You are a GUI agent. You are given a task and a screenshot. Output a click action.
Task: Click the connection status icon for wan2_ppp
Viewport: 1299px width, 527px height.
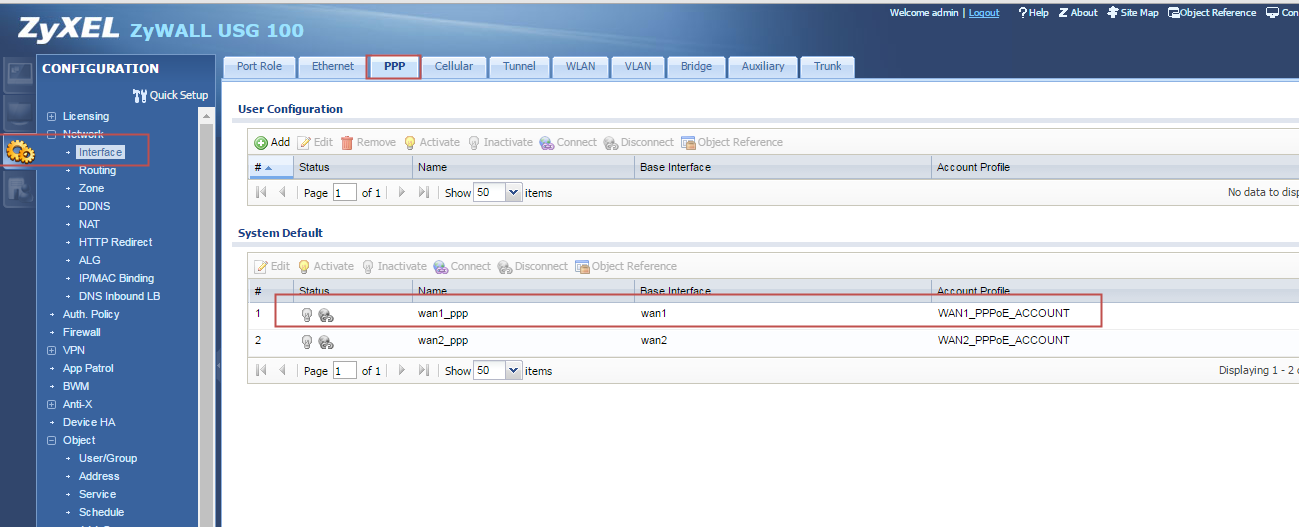pos(326,341)
